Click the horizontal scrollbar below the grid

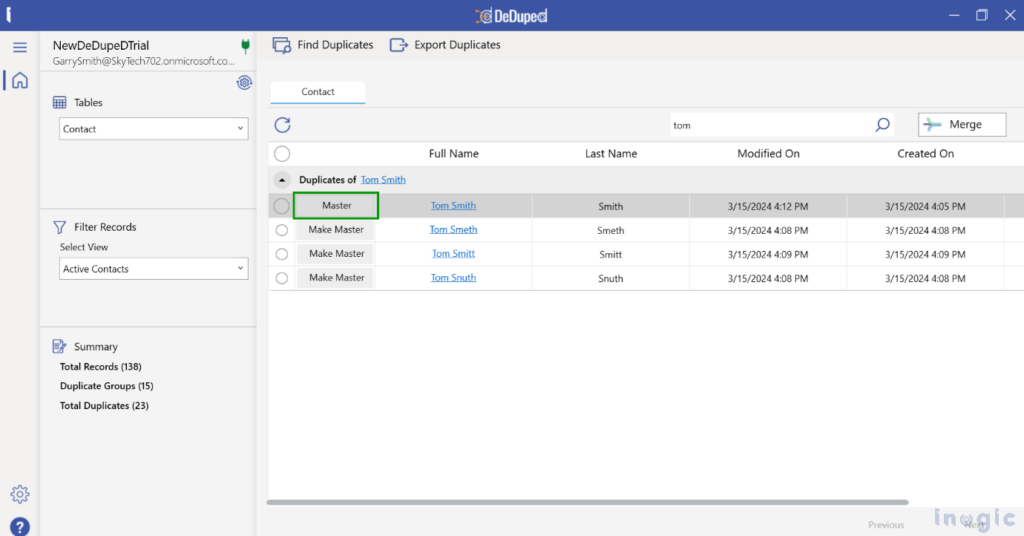coord(587,502)
